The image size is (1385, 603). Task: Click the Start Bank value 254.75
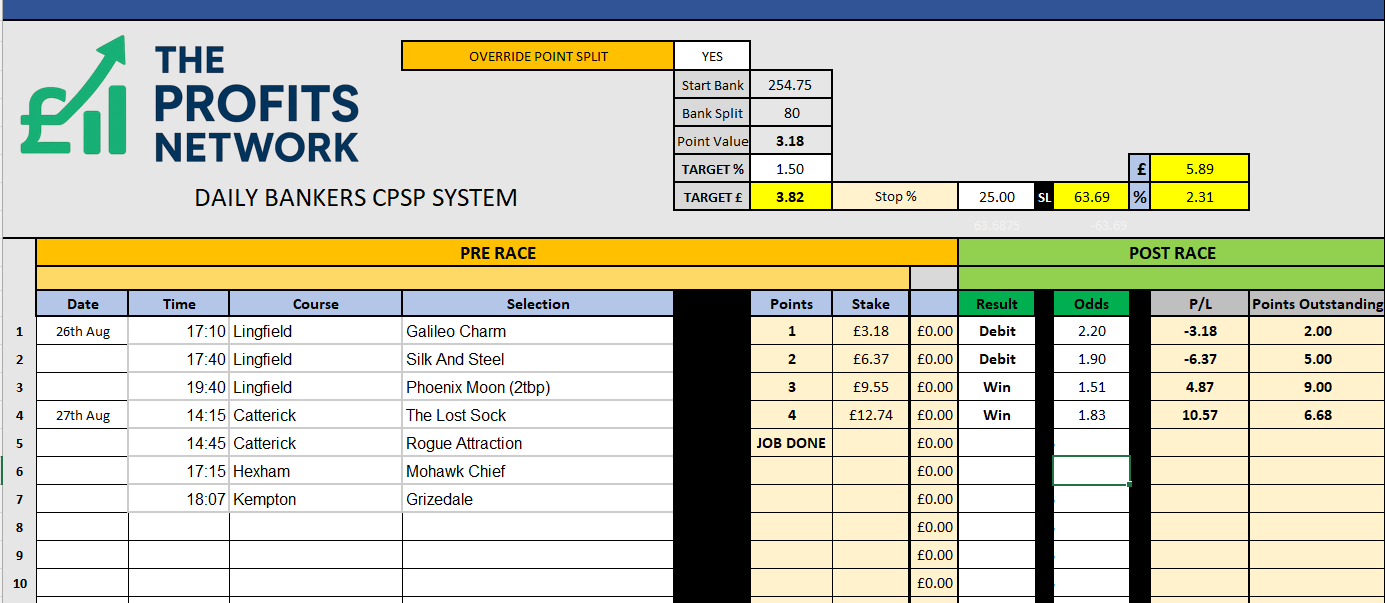click(x=790, y=85)
